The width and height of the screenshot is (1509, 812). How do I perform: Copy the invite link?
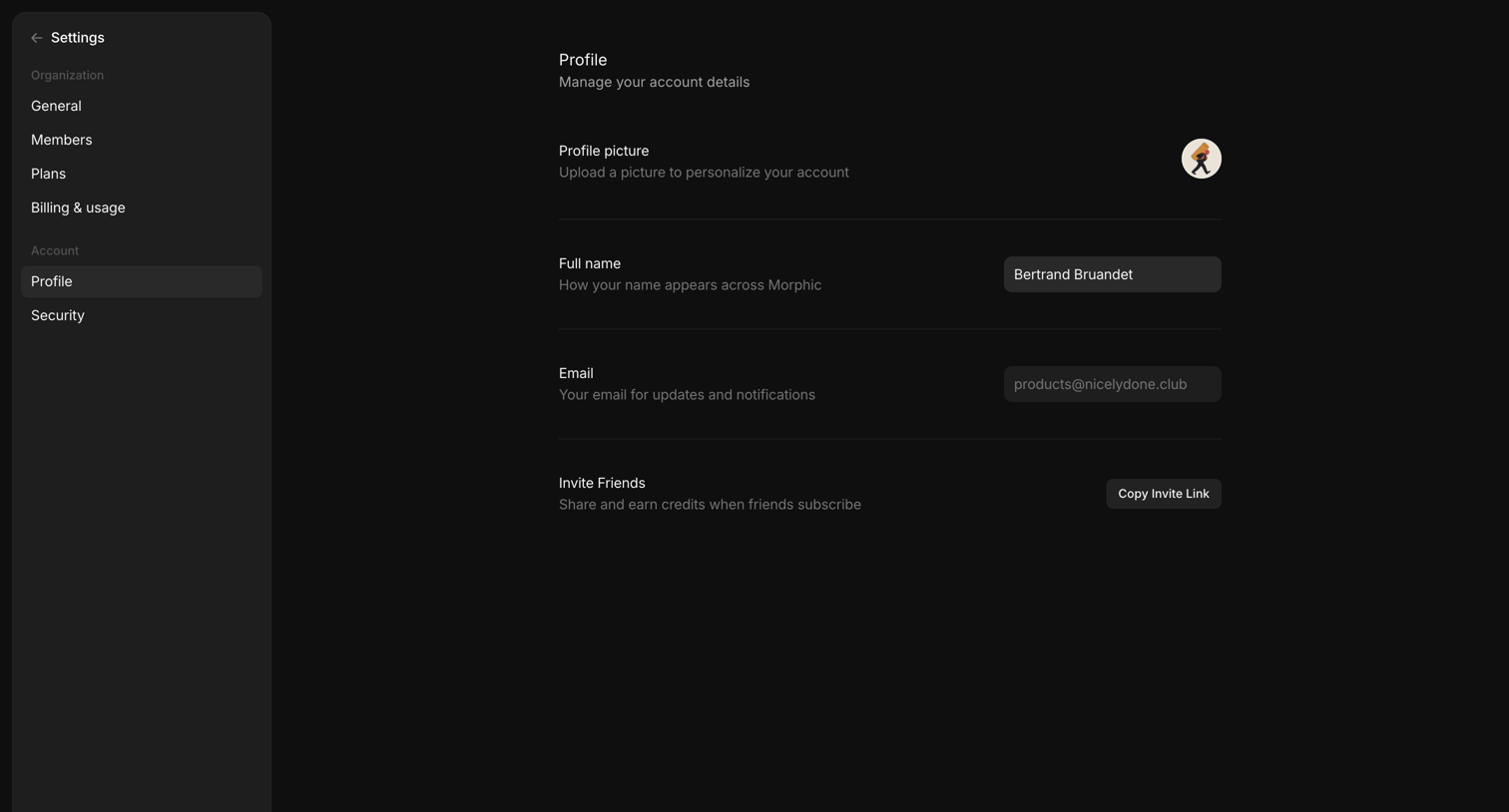(1163, 494)
